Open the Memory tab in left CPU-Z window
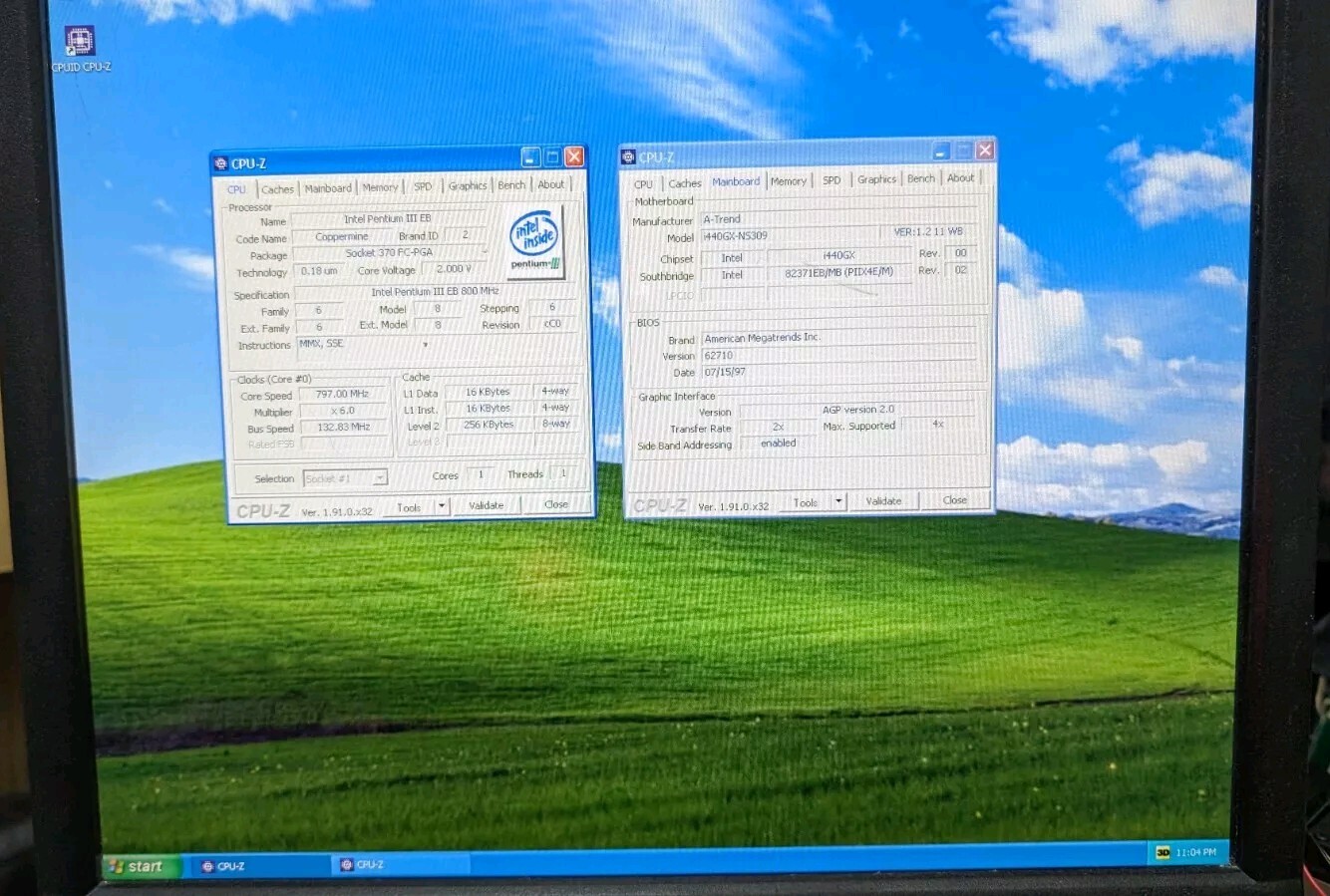The image size is (1330, 896). click(380, 186)
